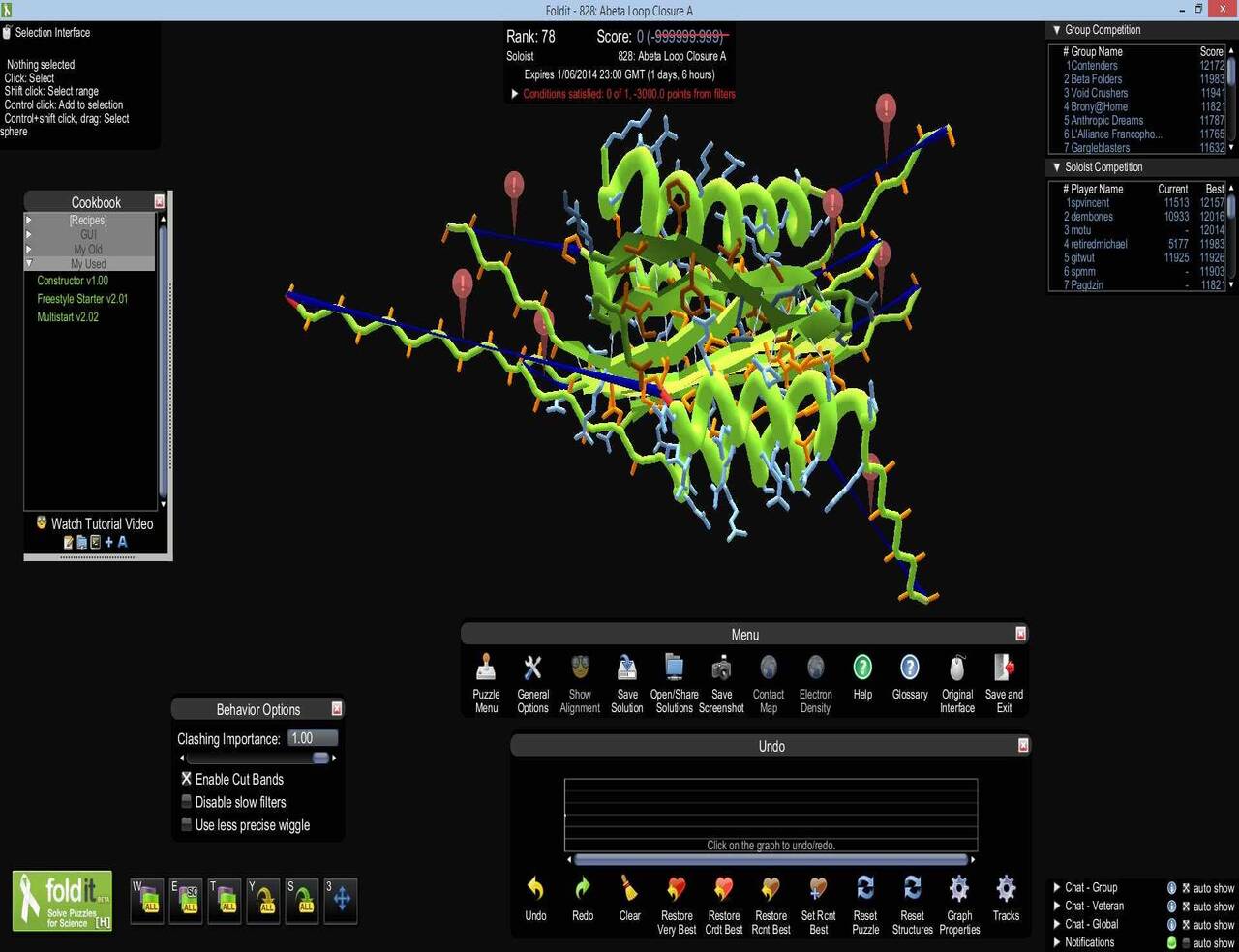1239x952 pixels.
Task: Close the Undo panel
Action: [x=1023, y=745]
